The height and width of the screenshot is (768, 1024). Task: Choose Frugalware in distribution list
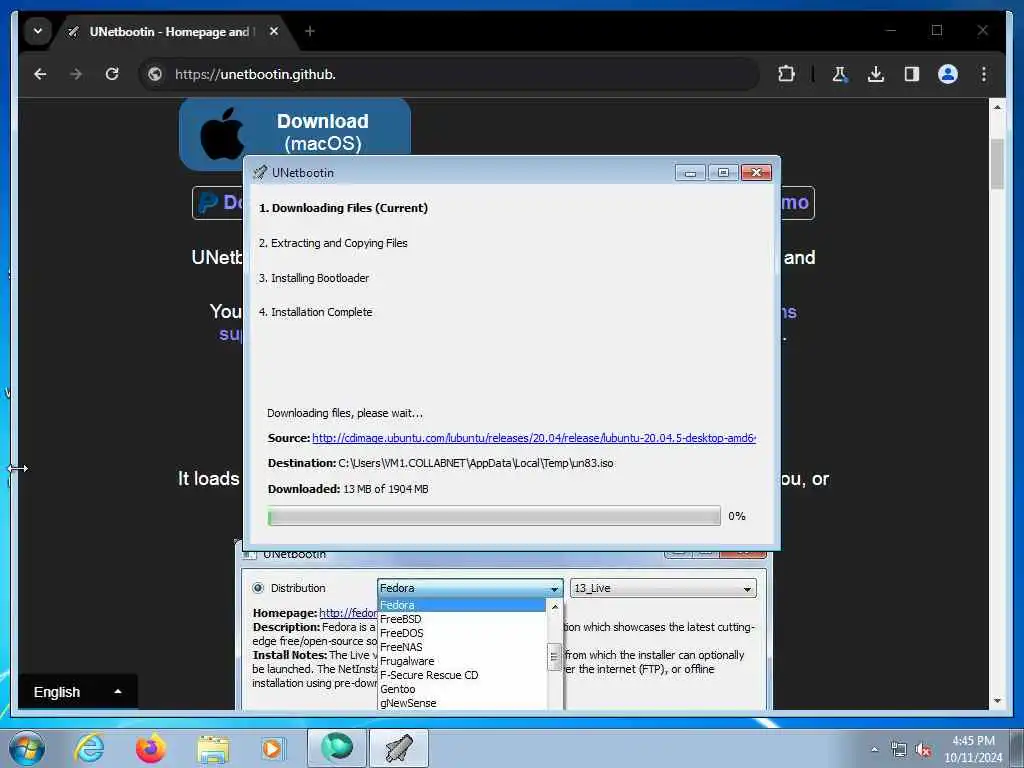coord(462,661)
